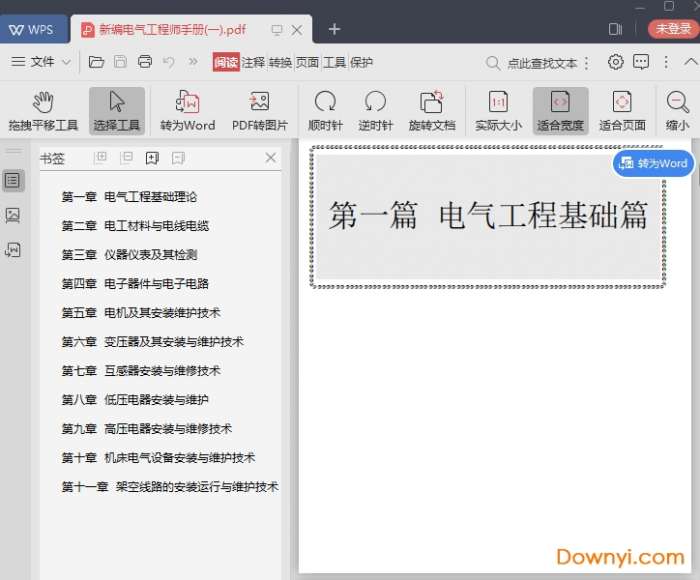The height and width of the screenshot is (580, 700).
Task: Jump to 第十章 机床电气设备安装与维护技术
Action: [x=158, y=458]
